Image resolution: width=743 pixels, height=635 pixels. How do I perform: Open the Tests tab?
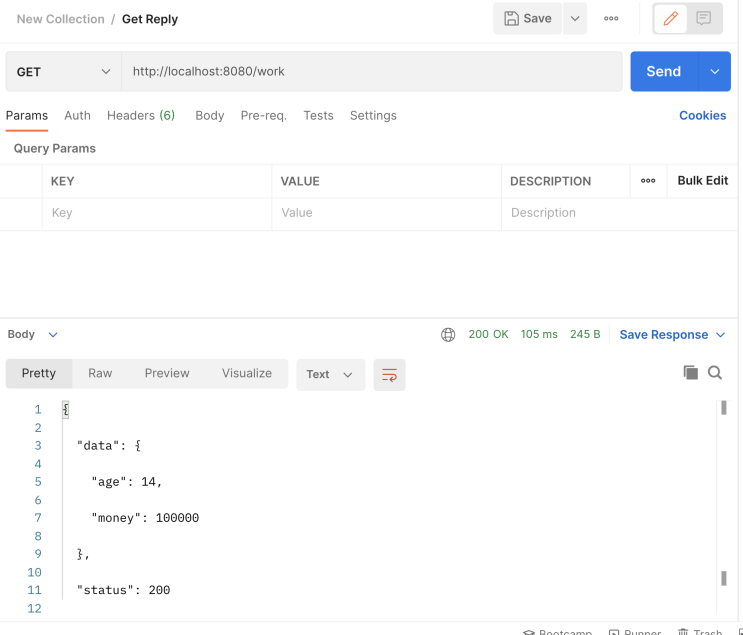(x=318, y=116)
